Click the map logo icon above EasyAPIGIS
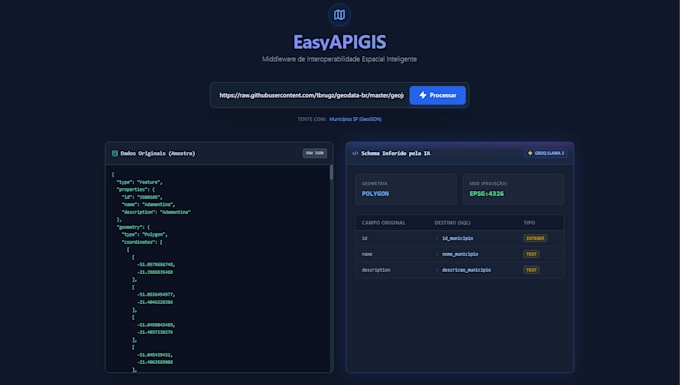The width and height of the screenshot is (680, 385). 339,15
